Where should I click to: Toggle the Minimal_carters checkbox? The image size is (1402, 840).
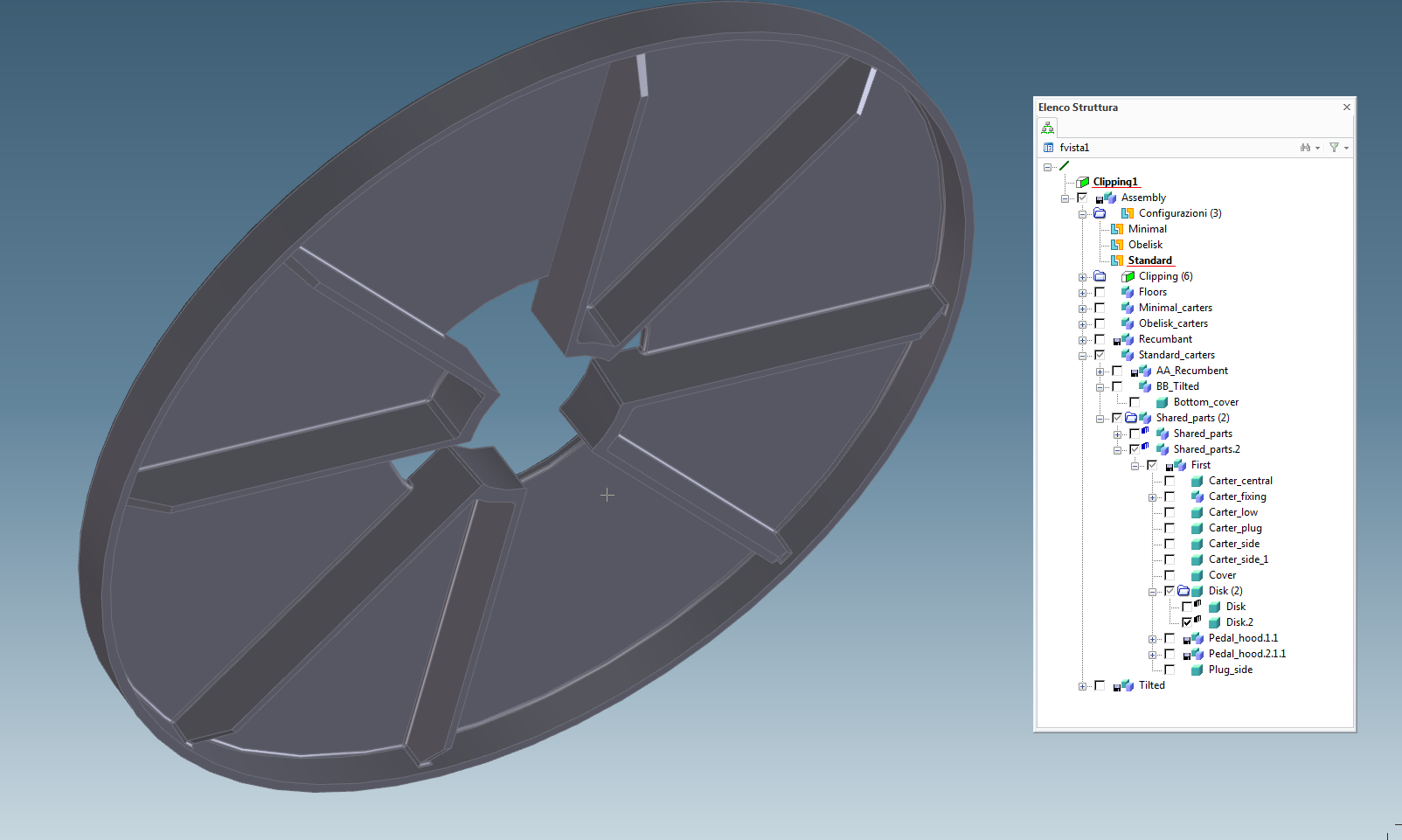tap(1100, 308)
